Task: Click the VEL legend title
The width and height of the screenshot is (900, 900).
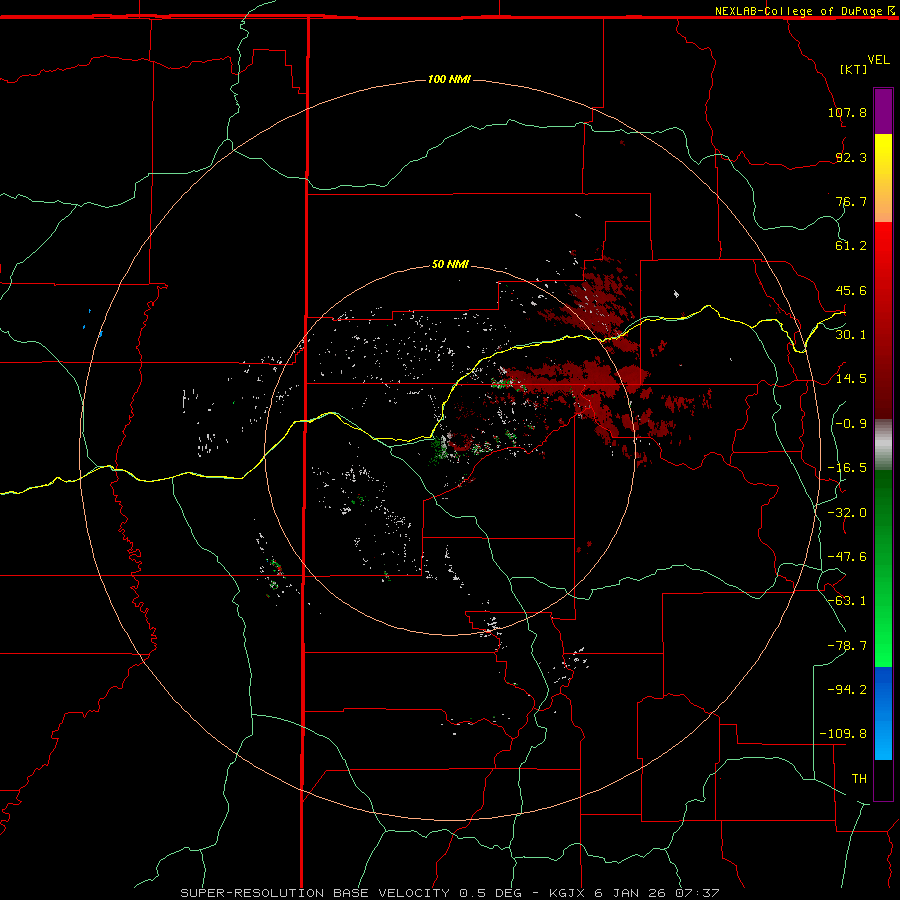Action: click(878, 60)
